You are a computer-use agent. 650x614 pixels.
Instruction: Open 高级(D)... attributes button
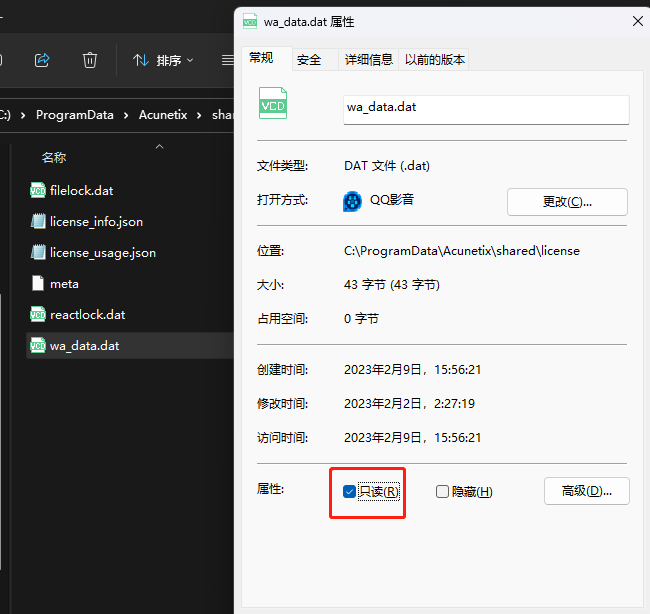(587, 491)
